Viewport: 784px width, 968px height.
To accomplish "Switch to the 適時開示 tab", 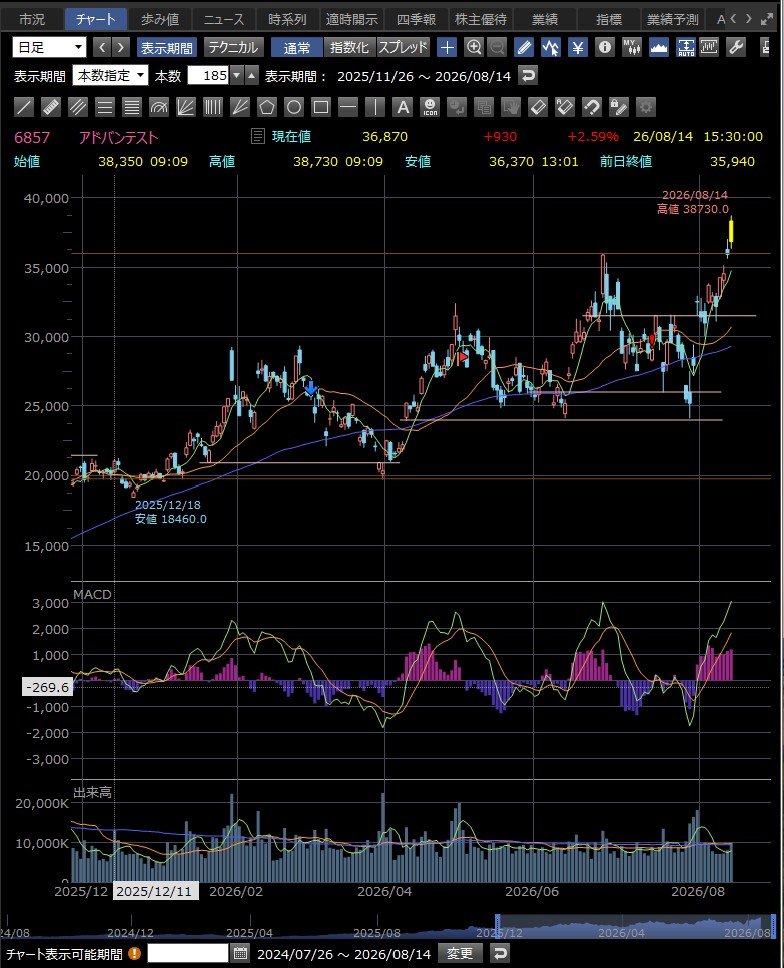I will click(352, 19).
